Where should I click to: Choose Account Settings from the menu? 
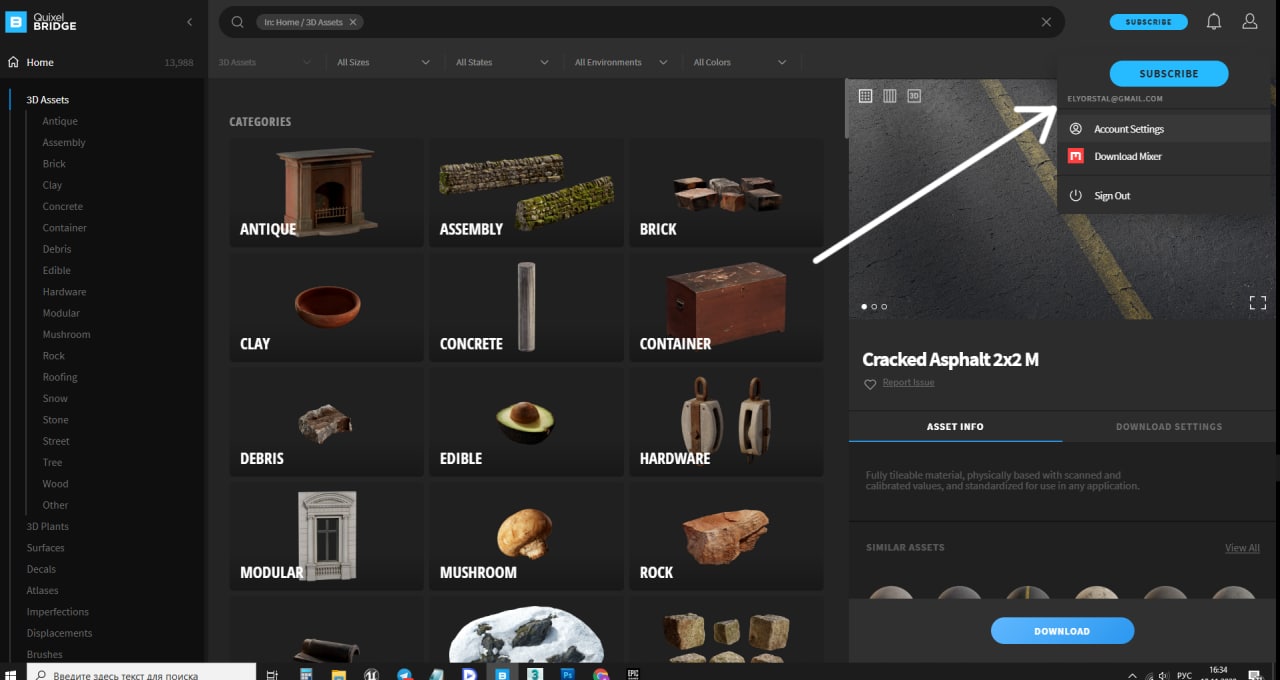[x=1128, y=129]
